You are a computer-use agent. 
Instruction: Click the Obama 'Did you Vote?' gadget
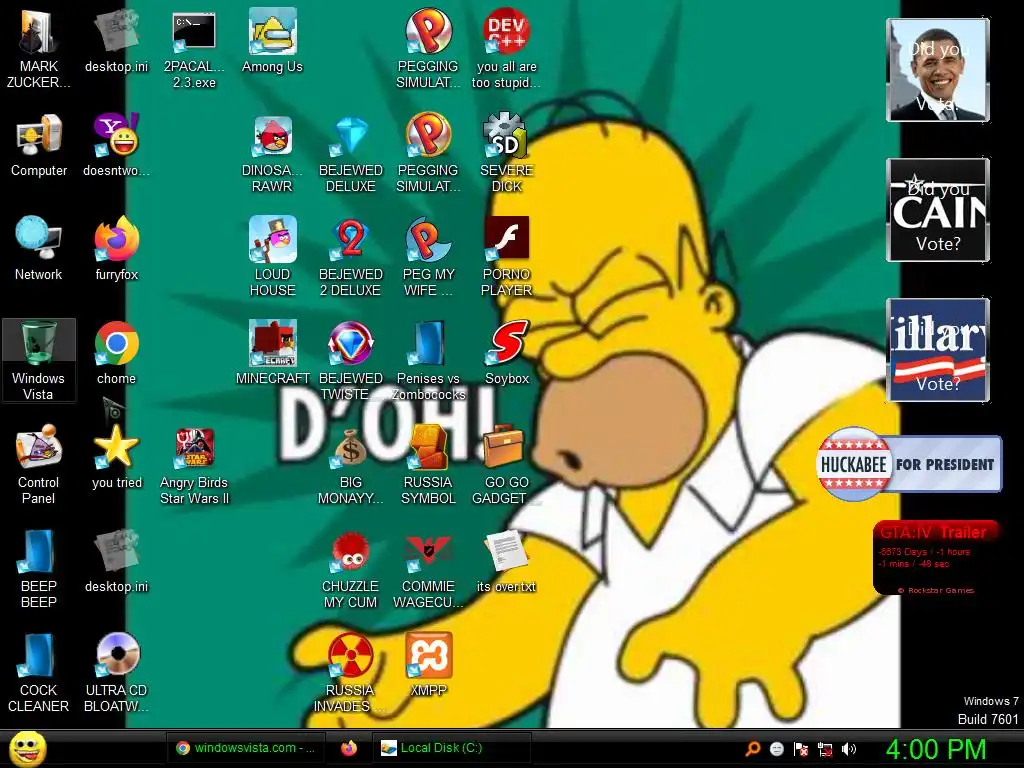(x=938, y=70)
